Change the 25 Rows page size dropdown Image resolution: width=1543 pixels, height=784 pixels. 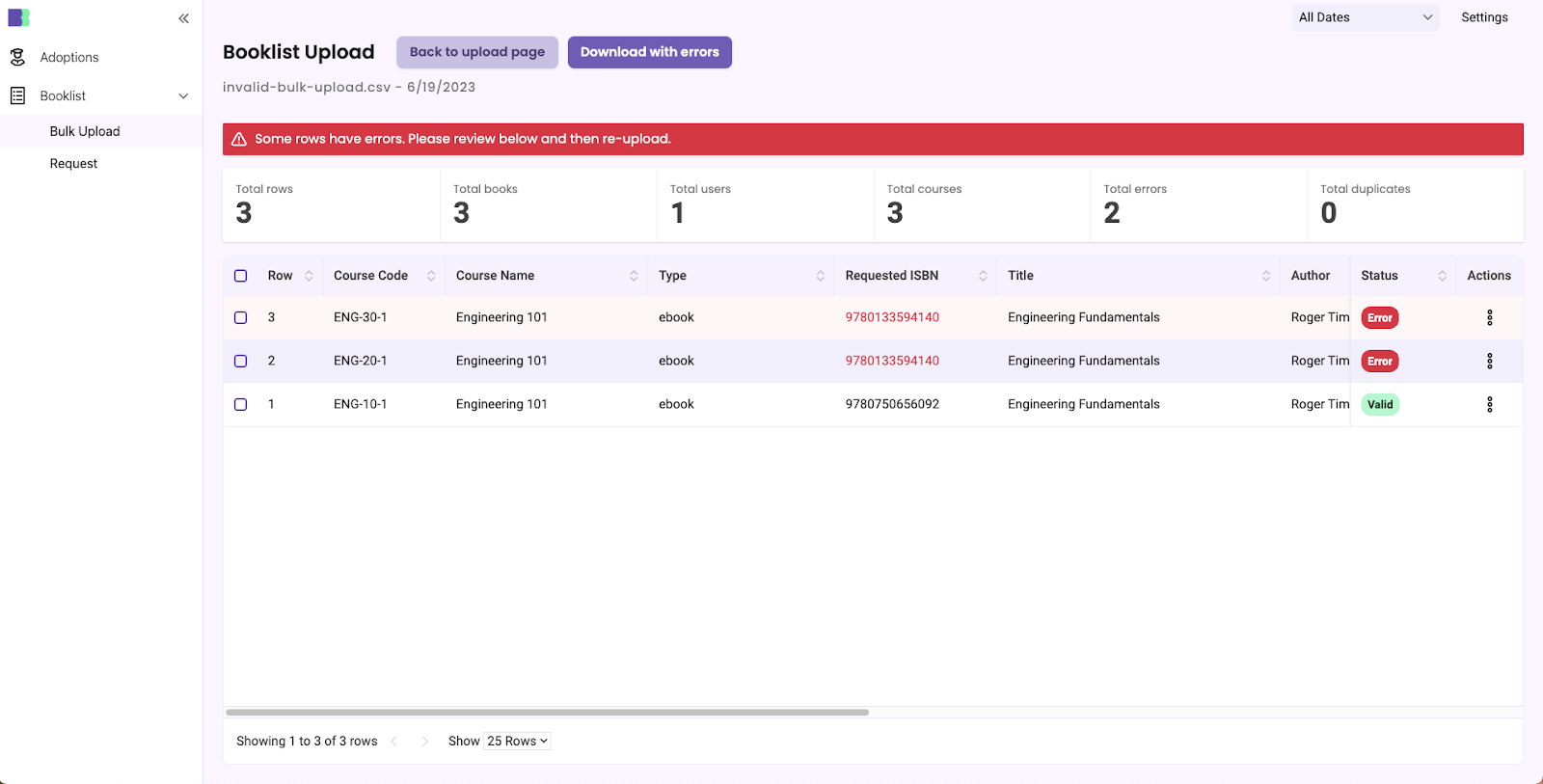pos(517,741)
